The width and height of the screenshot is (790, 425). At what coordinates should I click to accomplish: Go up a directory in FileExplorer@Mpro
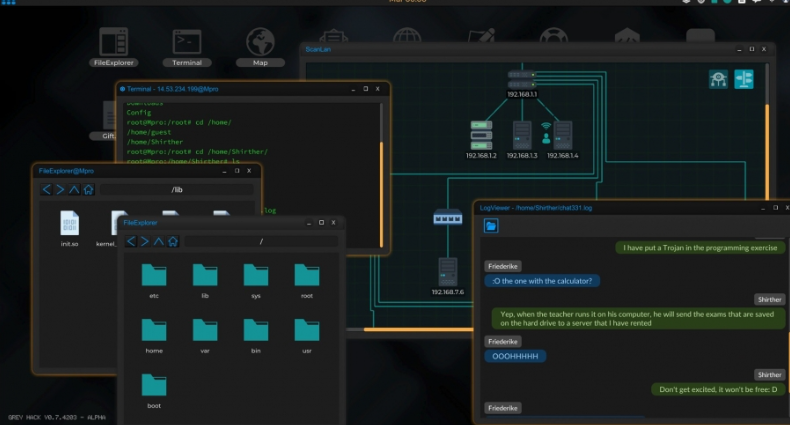point(74,189)
